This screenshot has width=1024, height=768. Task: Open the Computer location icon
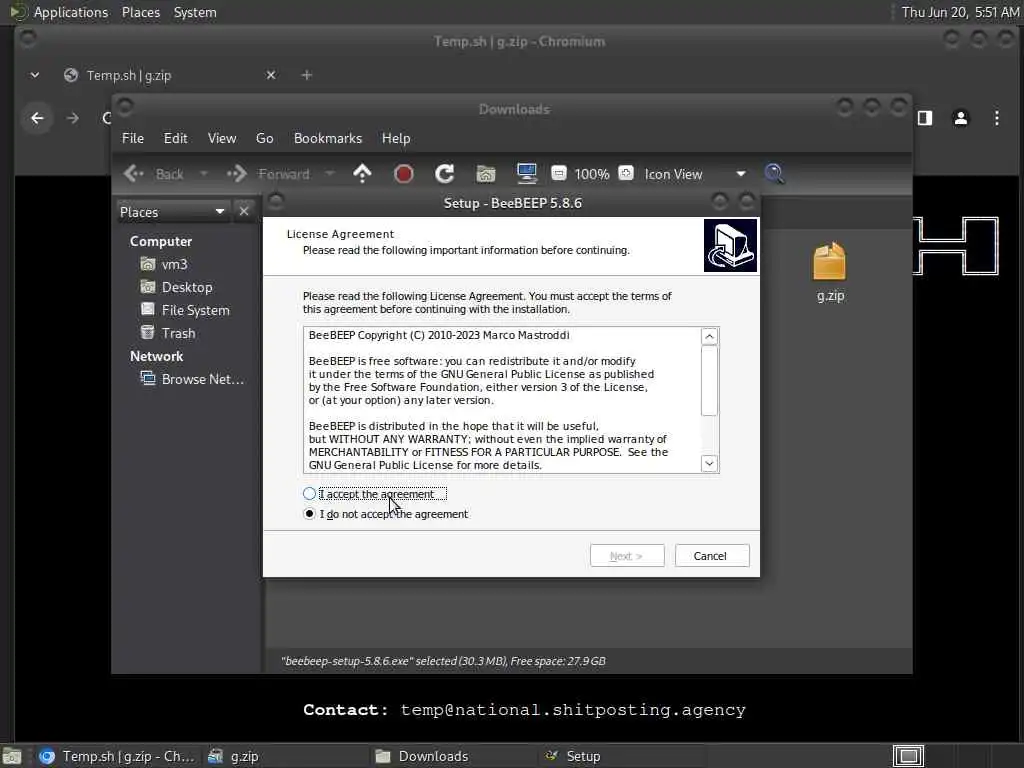point(526,174)
